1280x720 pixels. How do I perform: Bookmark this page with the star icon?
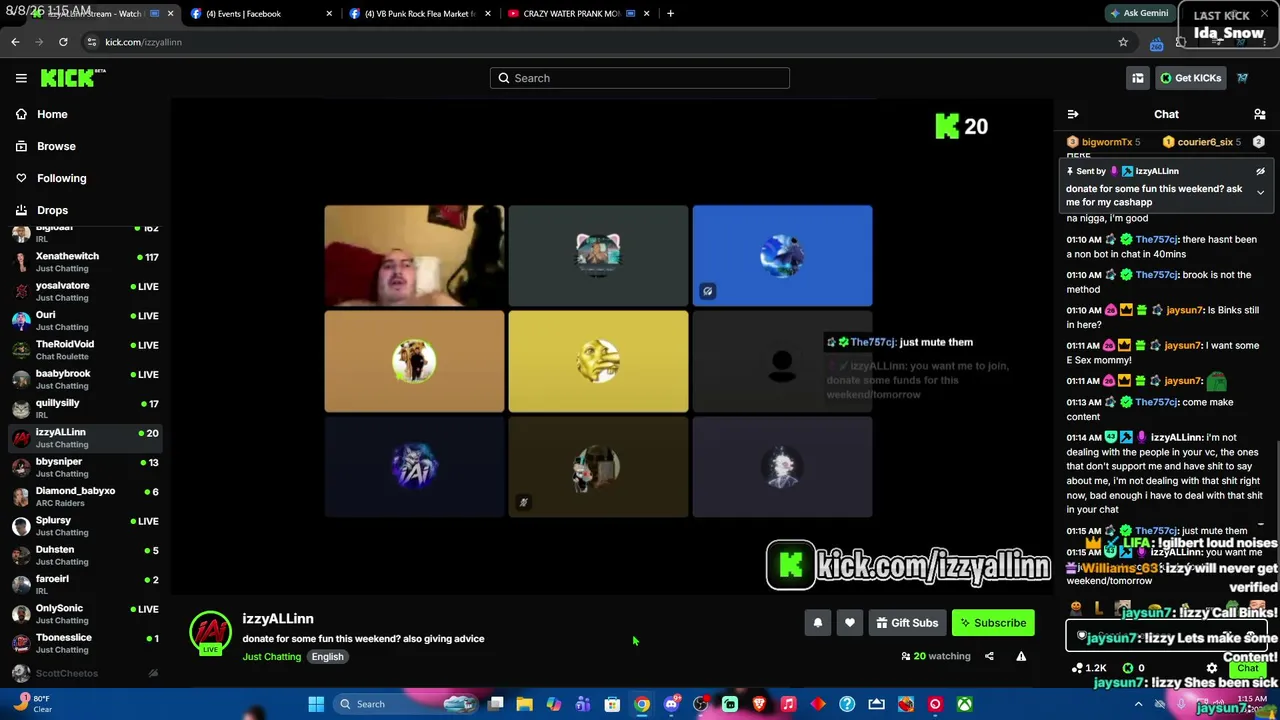pyautogui.click(x=1123, y=42)
